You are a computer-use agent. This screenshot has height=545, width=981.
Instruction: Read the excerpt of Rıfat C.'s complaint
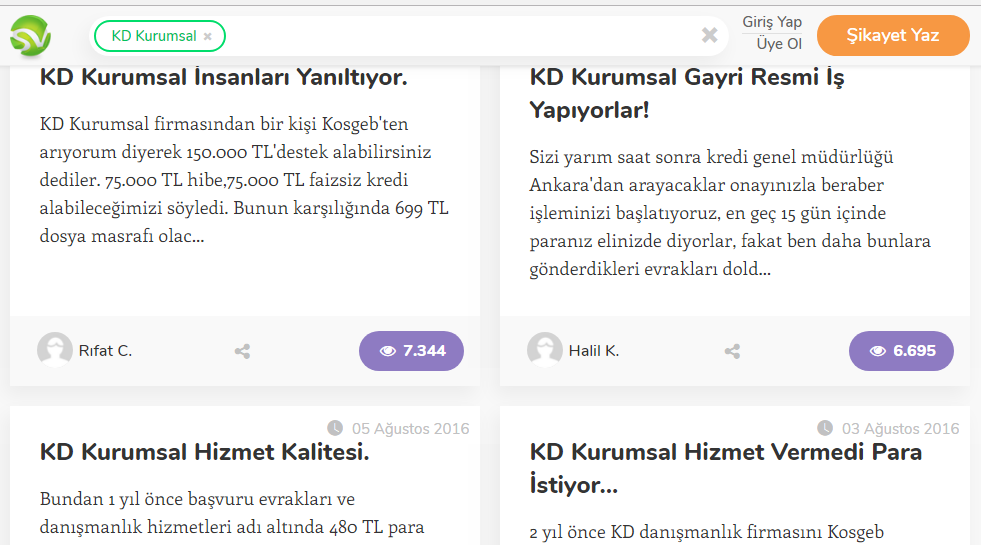tap(244, 180)
